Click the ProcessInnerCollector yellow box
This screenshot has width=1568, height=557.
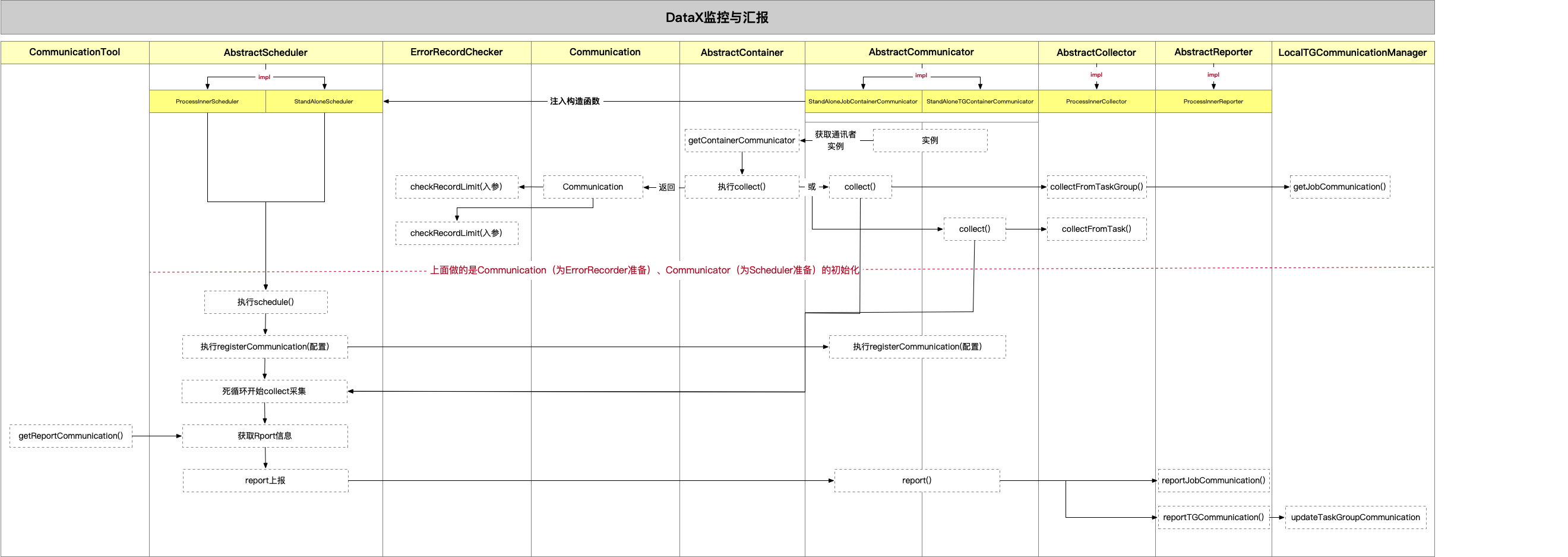click(x=1096, y=101)
